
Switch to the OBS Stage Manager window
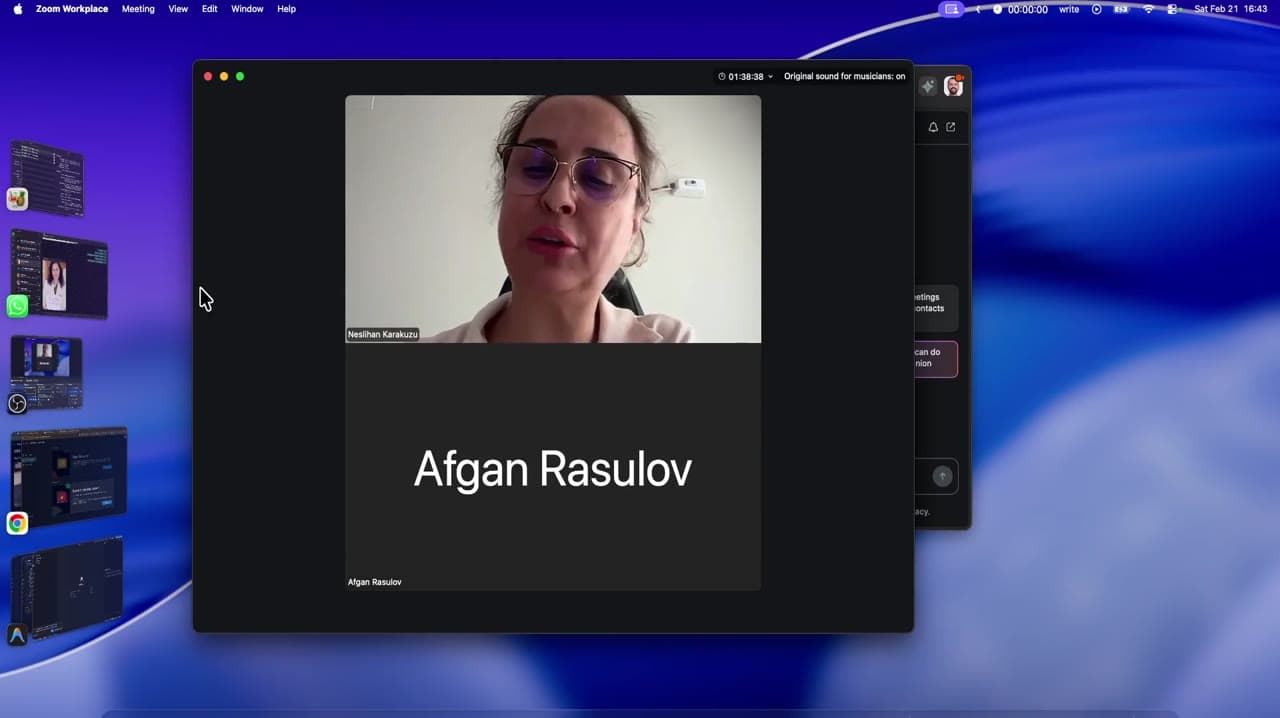[x=47, y=371]
